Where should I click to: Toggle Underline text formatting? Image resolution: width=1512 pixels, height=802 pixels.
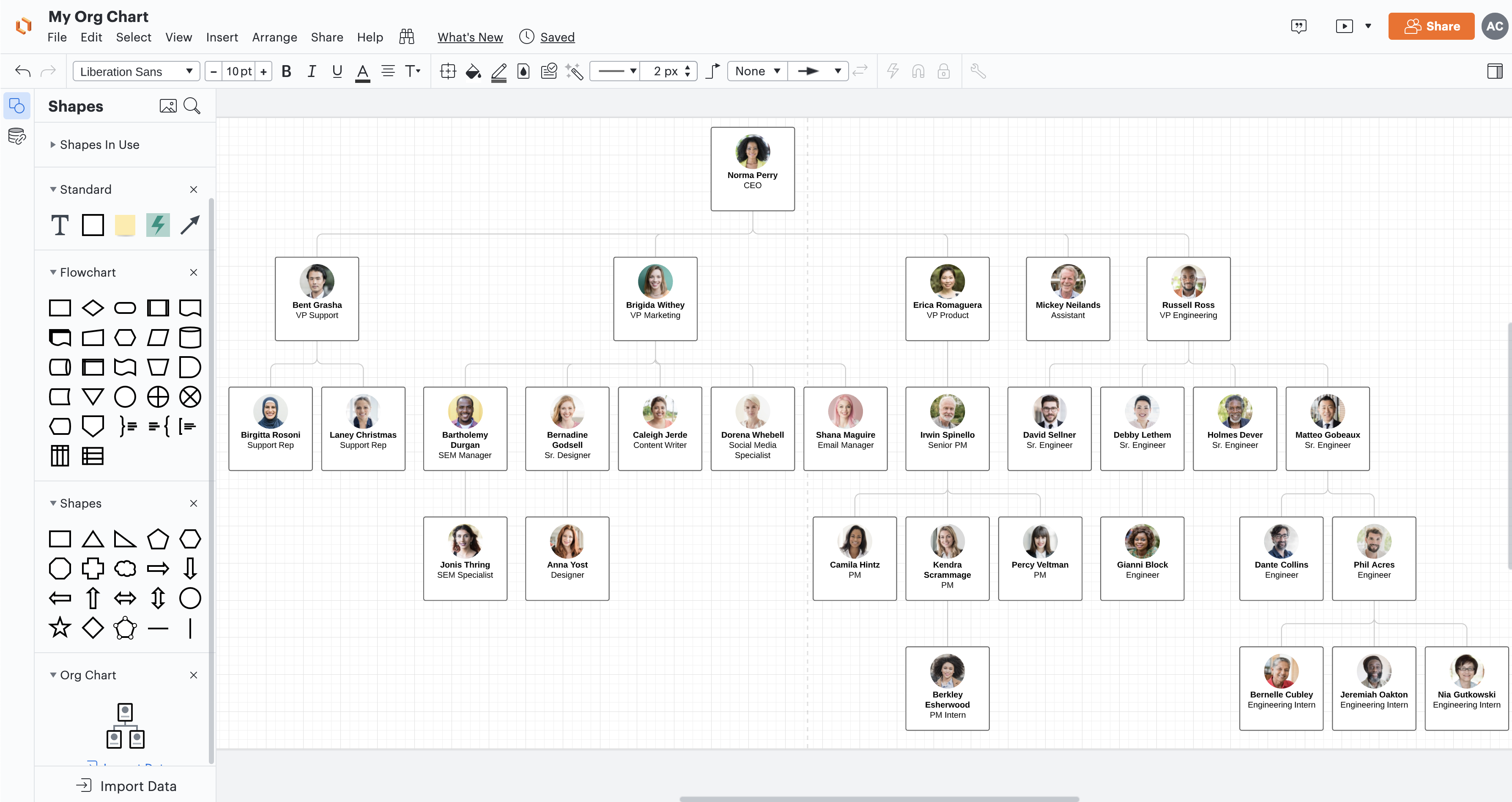click(337, 71)
